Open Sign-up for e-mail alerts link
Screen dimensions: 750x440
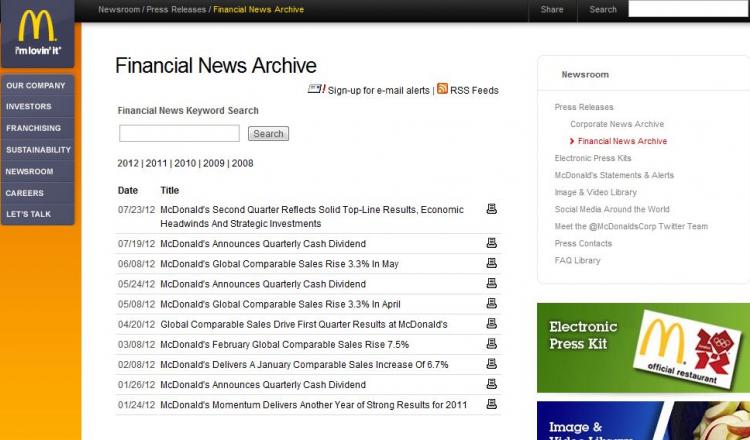tap(379, 90)
